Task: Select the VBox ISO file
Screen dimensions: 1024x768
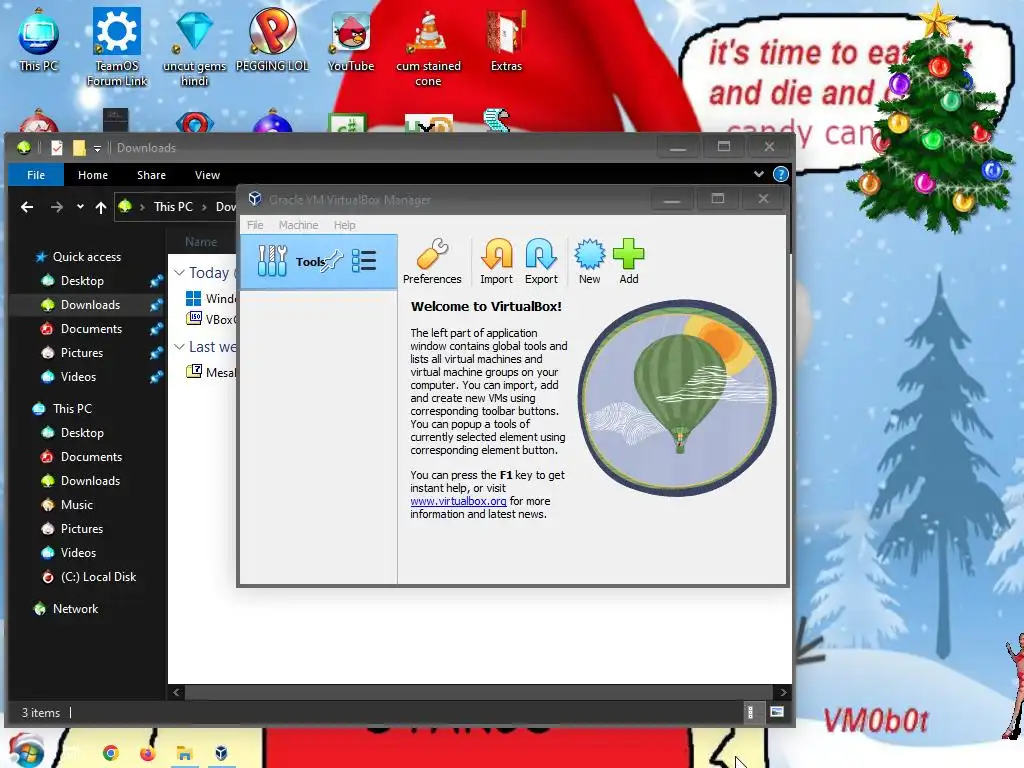Action: 212,319
